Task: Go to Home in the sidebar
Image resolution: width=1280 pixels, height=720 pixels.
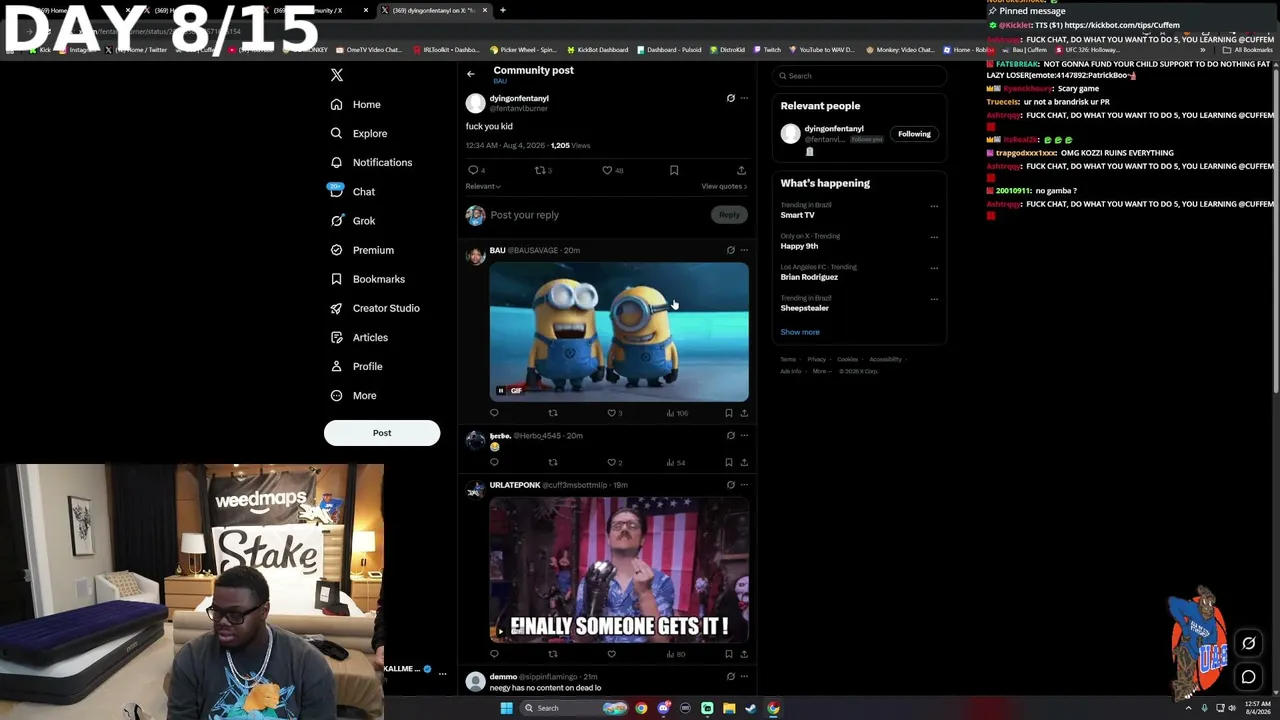Action: tap(356, 104)
